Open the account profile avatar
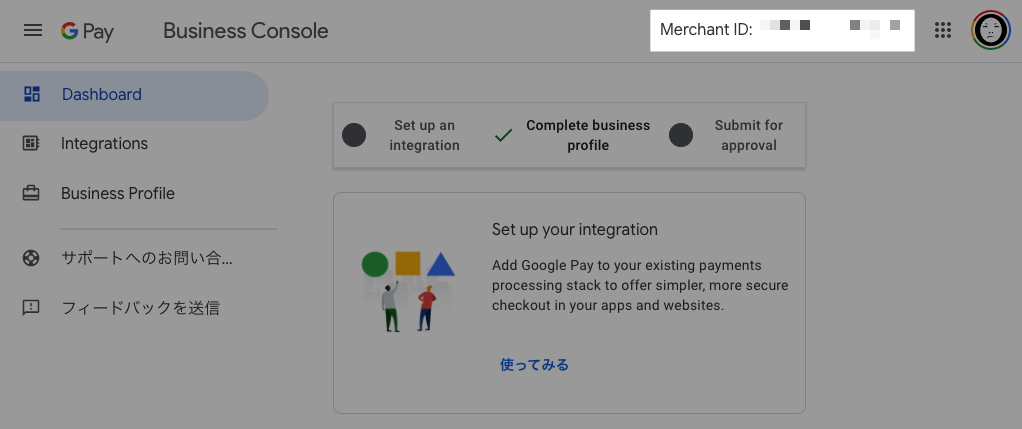Viewport: 1022px width, 429px height. (x=990, y=30)
